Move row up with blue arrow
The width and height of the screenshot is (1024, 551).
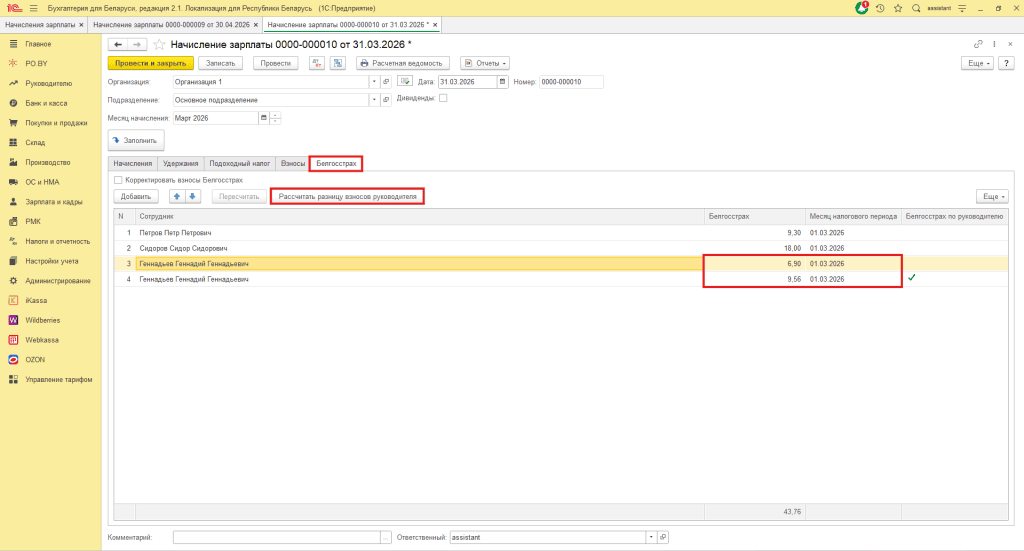(x=176, y=197)
